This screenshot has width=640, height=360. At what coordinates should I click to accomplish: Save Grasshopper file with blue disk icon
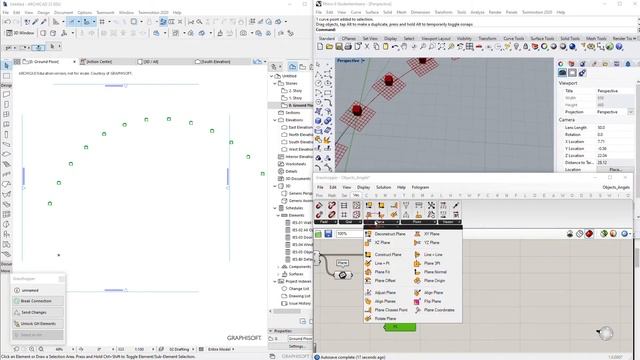coord(328,234)
